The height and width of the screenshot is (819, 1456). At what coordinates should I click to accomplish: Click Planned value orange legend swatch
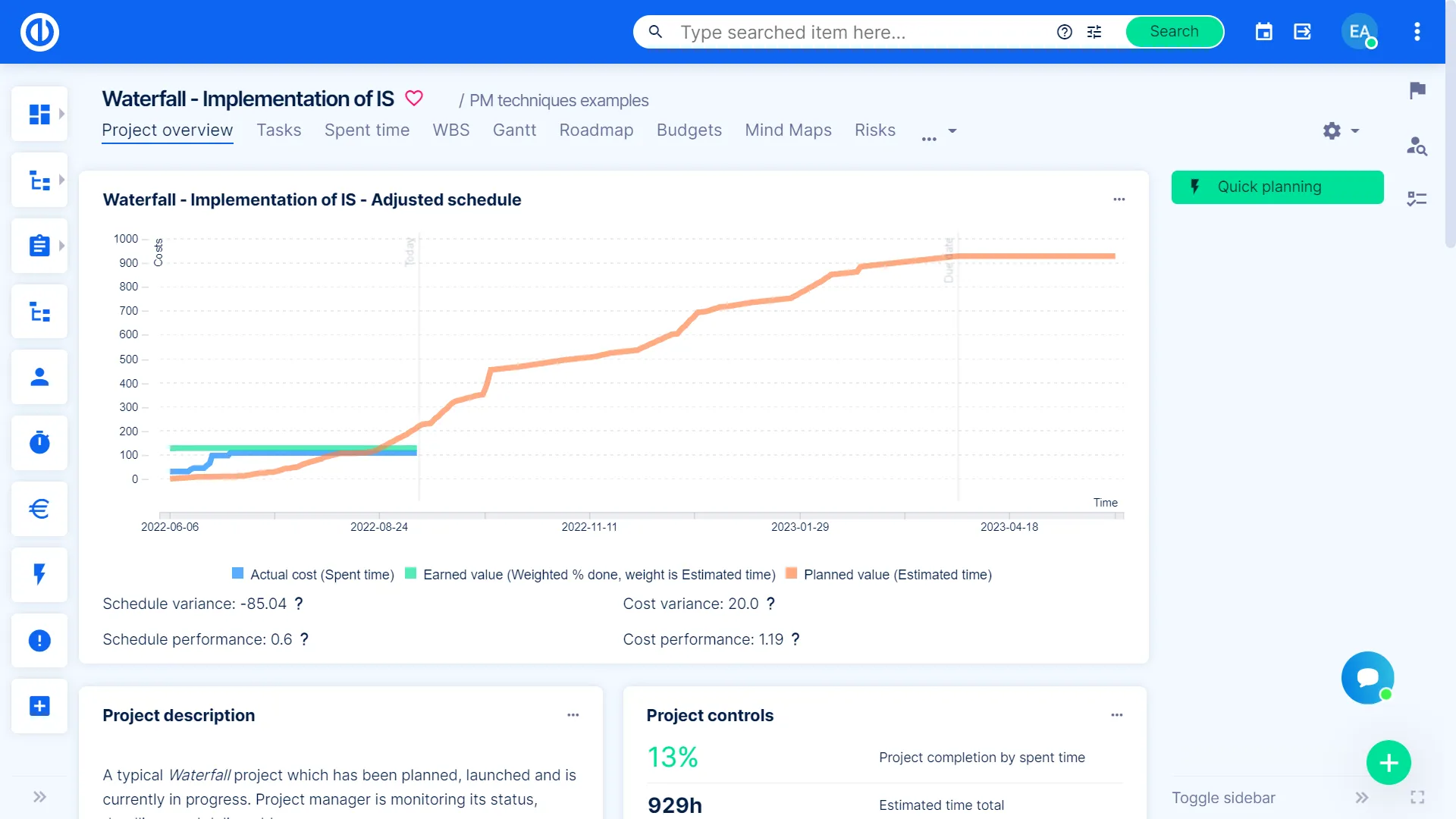coord(791,573)
